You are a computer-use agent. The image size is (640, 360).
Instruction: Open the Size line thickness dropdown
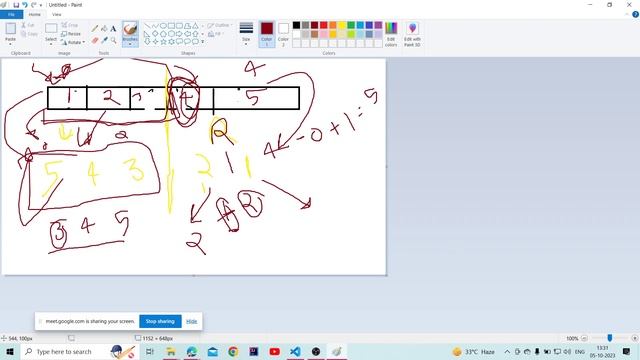tap(246, 34)
